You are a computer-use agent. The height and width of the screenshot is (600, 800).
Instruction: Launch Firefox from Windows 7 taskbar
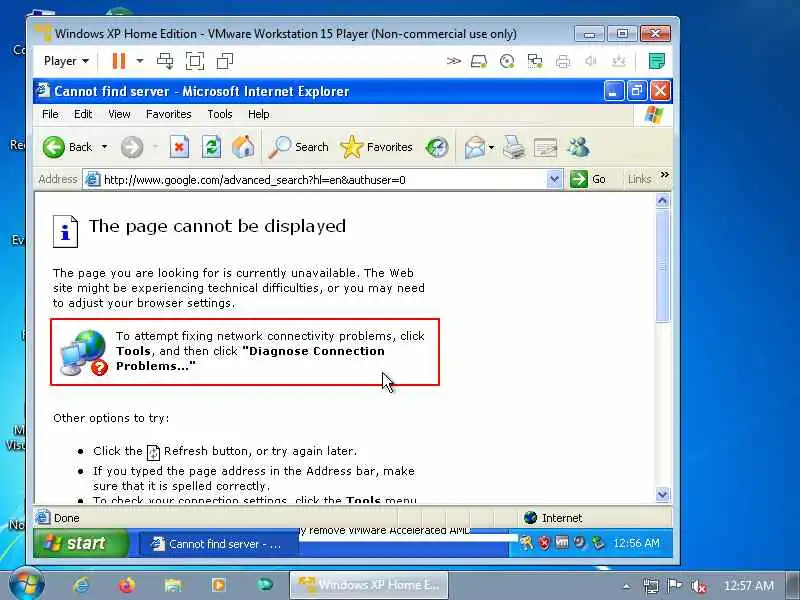(127, 585)
